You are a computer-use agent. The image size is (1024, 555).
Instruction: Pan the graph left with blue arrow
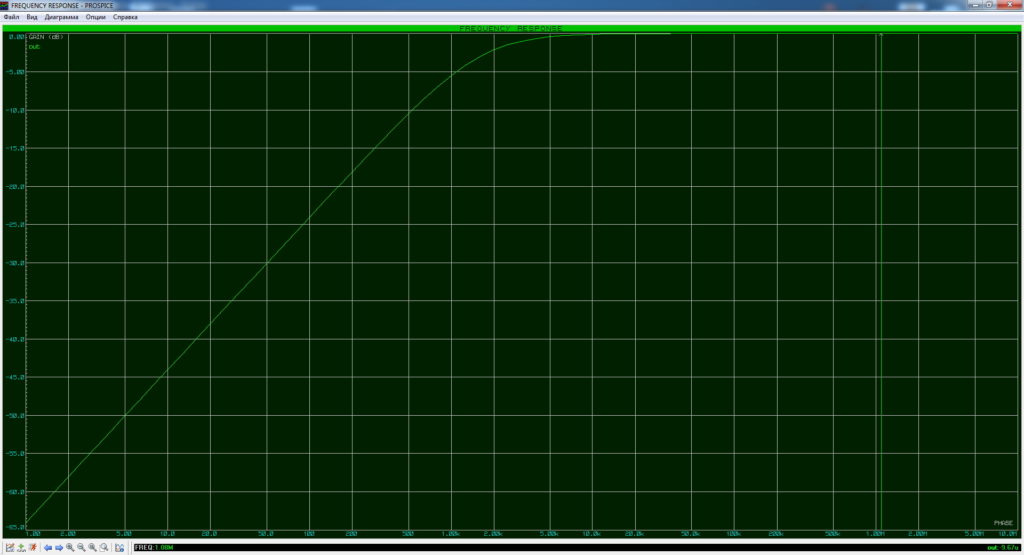point(47,548)
